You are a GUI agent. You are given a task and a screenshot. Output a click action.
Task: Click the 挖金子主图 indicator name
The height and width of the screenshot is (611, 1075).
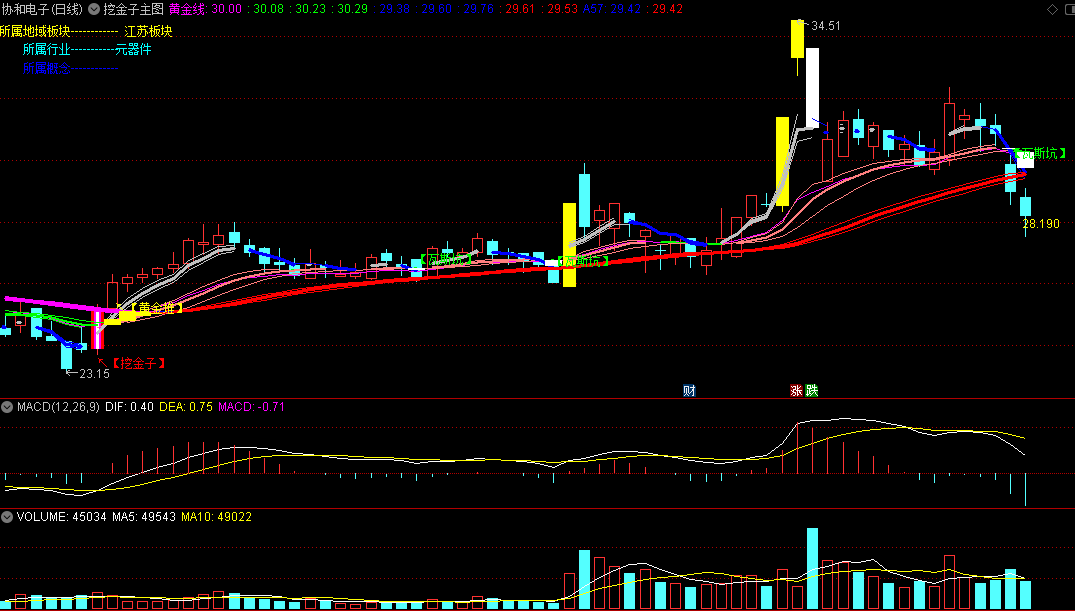[133, 9]
